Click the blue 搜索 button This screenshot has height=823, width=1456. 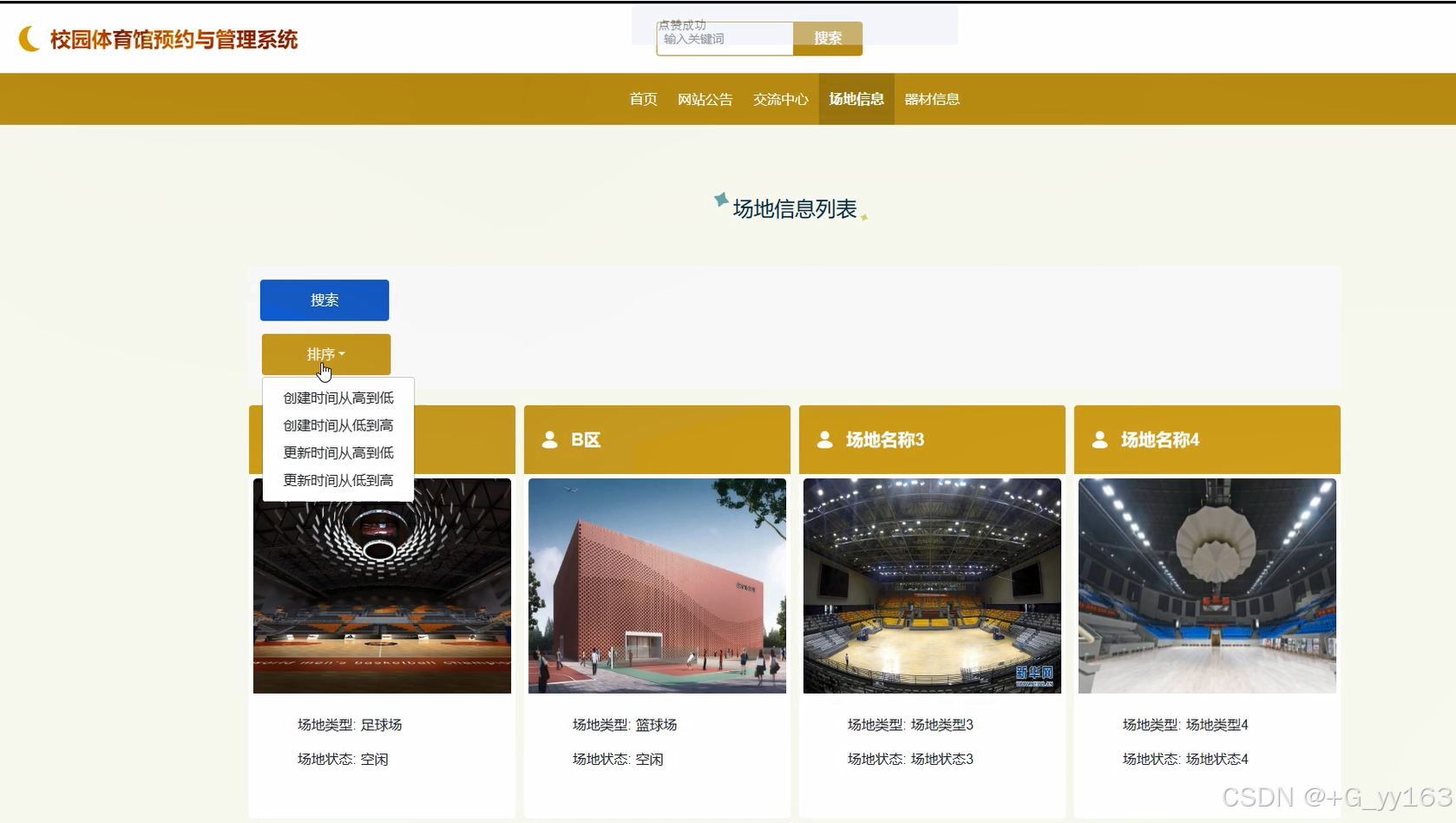click(325, 300)
